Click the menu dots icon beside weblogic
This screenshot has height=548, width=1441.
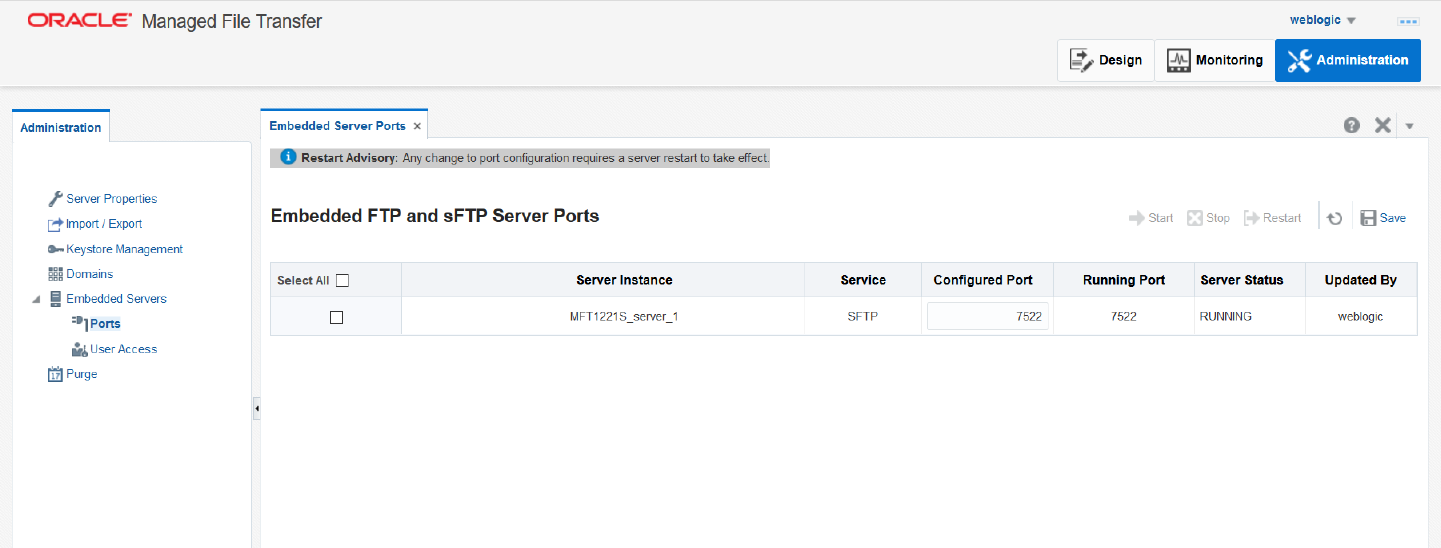click(1408, 21)
